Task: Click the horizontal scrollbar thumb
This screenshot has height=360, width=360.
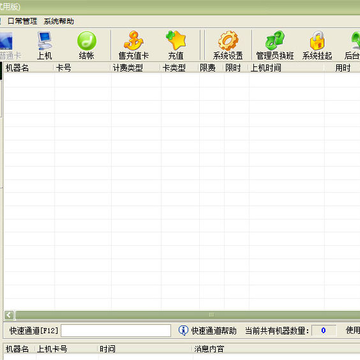Action: coord(188,315)
